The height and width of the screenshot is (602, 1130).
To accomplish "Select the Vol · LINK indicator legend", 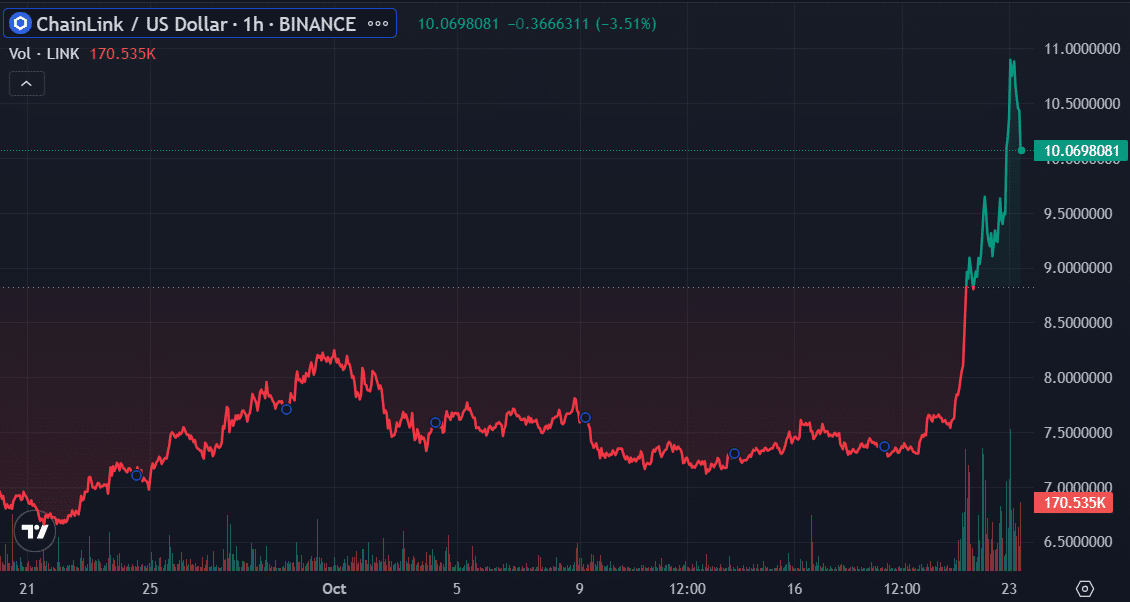I will 44,54.
